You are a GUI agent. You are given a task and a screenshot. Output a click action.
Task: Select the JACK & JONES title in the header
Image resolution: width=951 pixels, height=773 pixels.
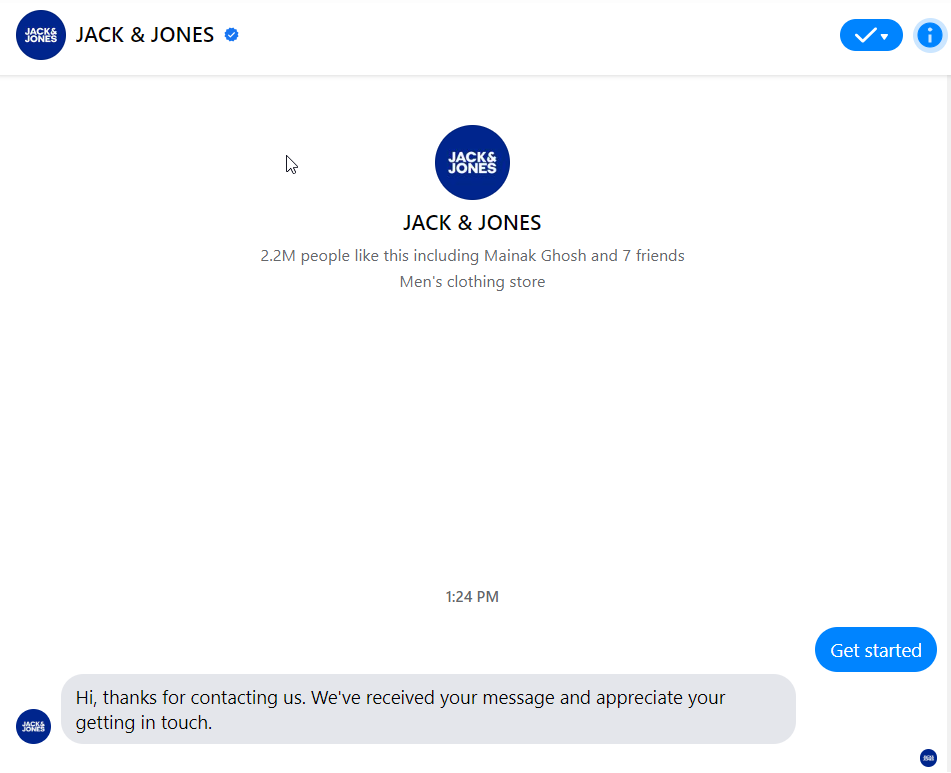coord(146,34)
